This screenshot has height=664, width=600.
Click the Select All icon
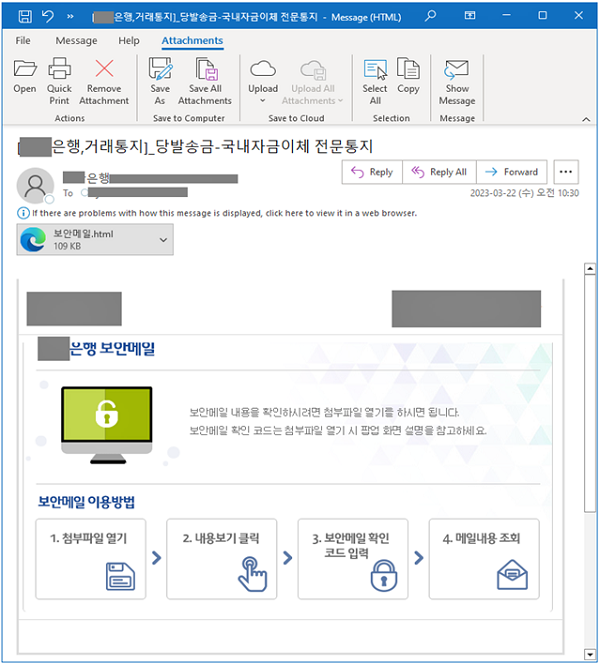(375, 72)
